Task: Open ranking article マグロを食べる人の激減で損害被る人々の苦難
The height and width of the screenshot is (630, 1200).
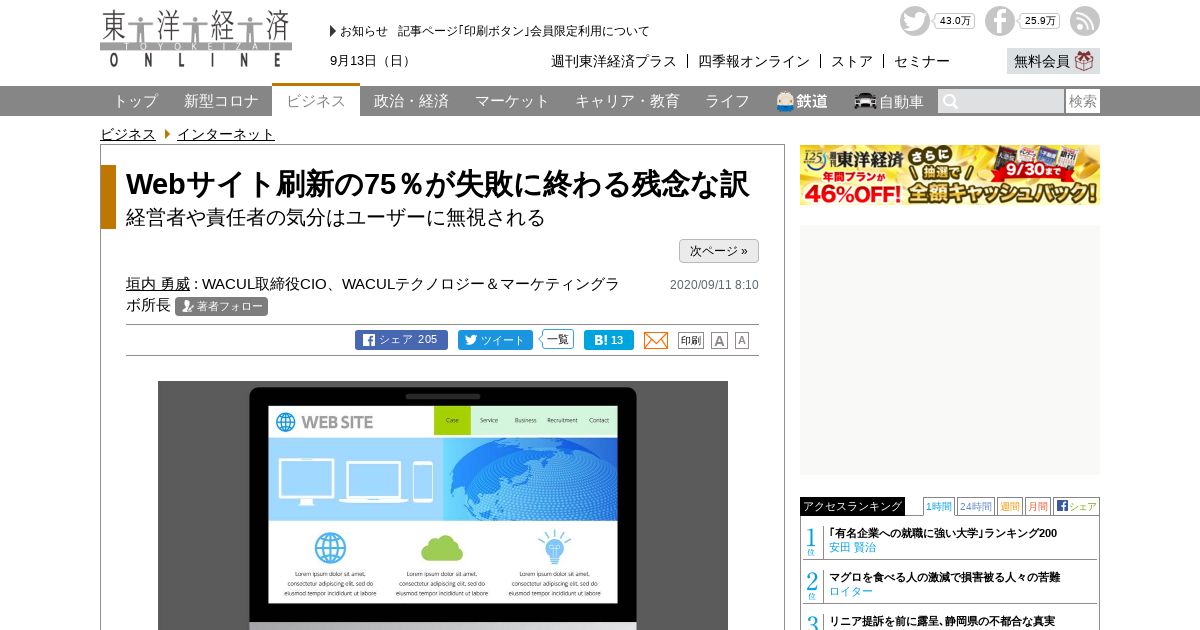Action: coord(944,577)
